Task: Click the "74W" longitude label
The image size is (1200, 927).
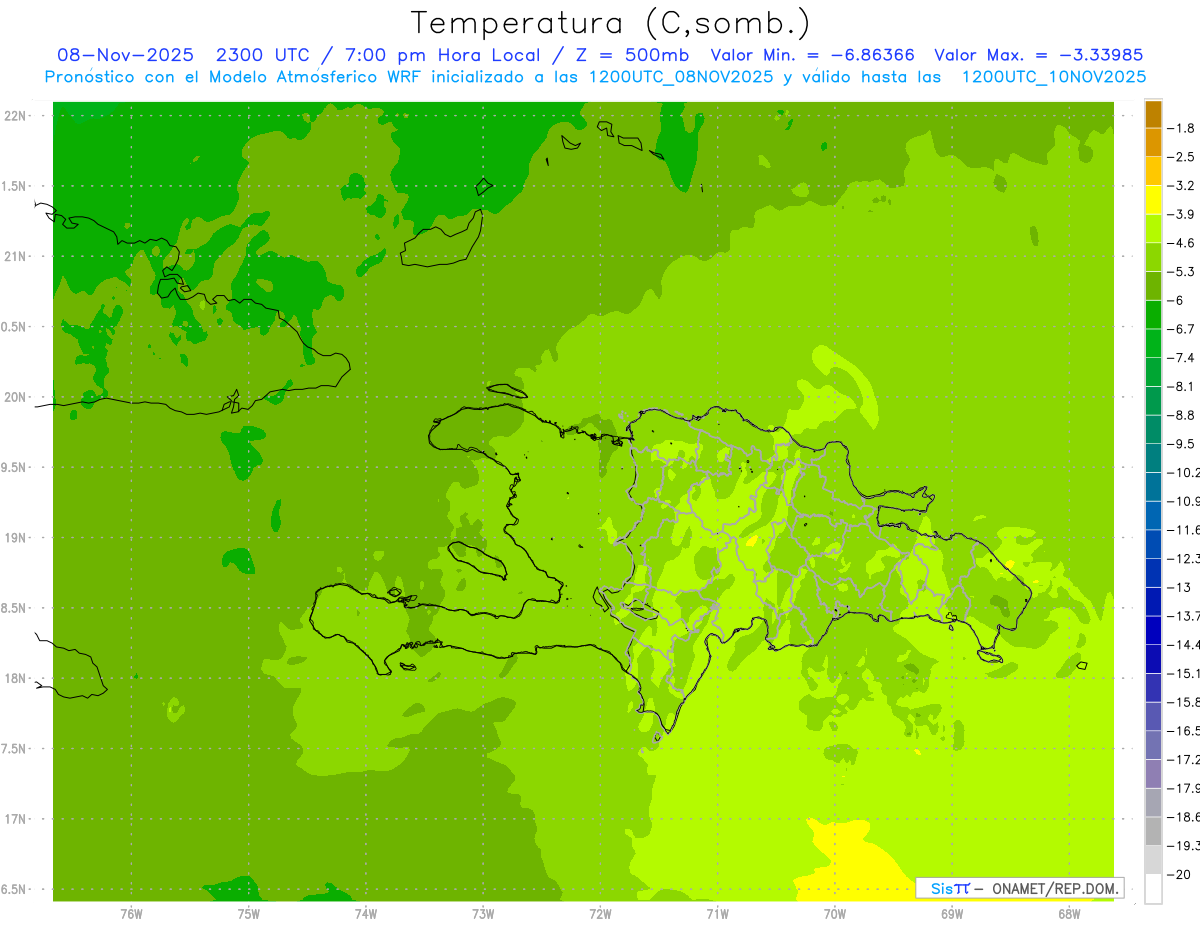Action: [x=366, y=913]
